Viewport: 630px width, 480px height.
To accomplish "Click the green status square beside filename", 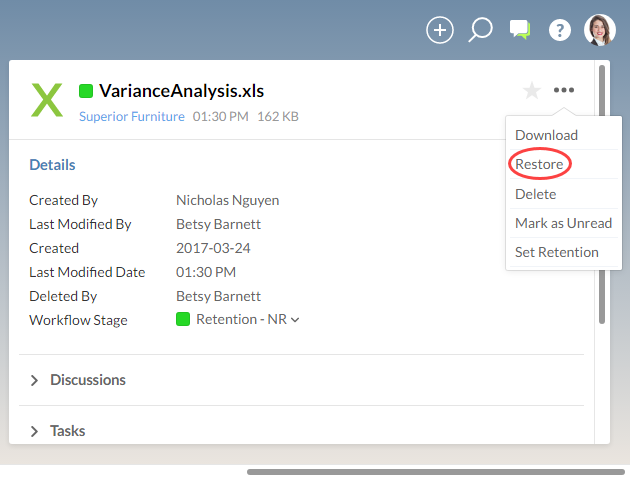I will [86, 91].
